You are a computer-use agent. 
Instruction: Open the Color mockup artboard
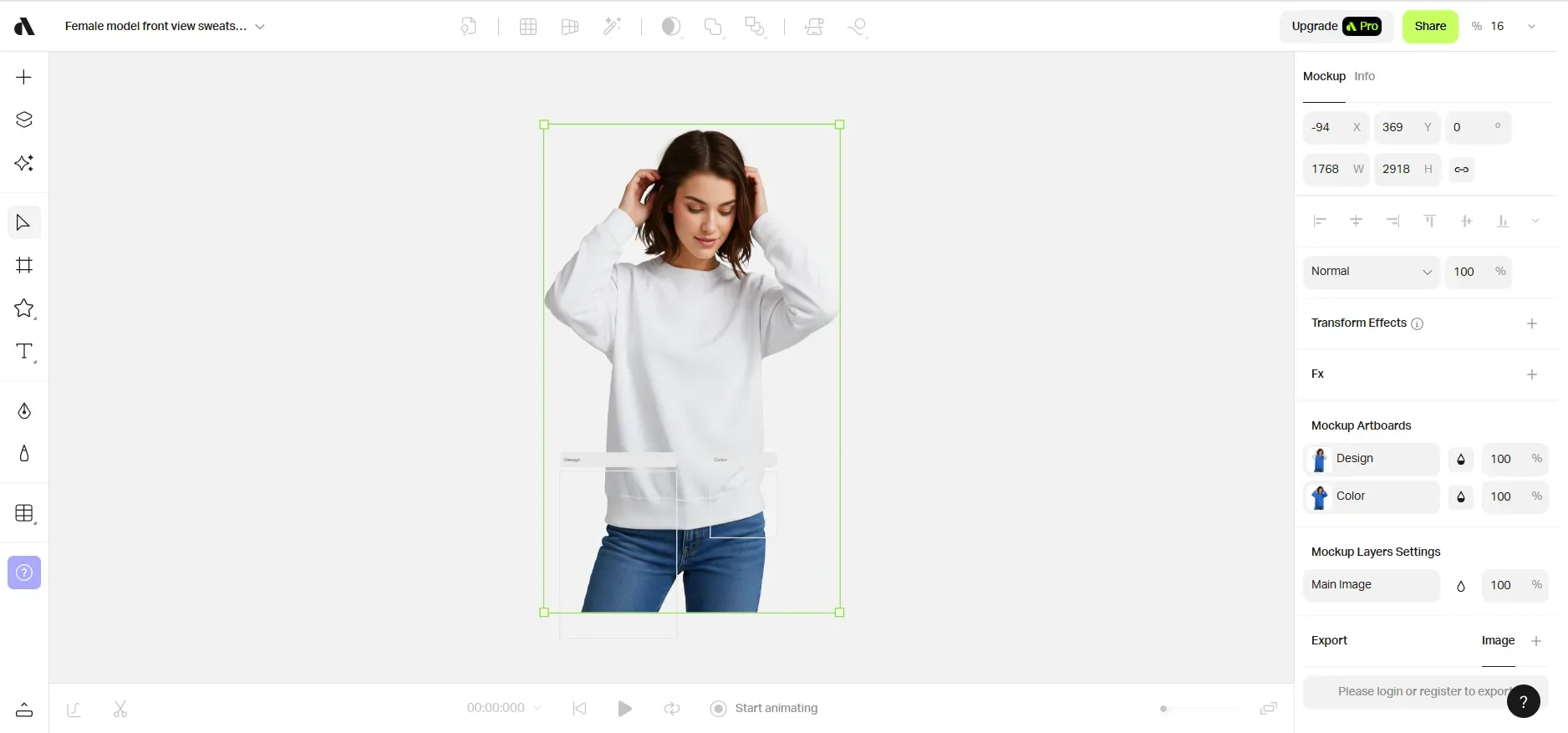tap(1371, 496)
